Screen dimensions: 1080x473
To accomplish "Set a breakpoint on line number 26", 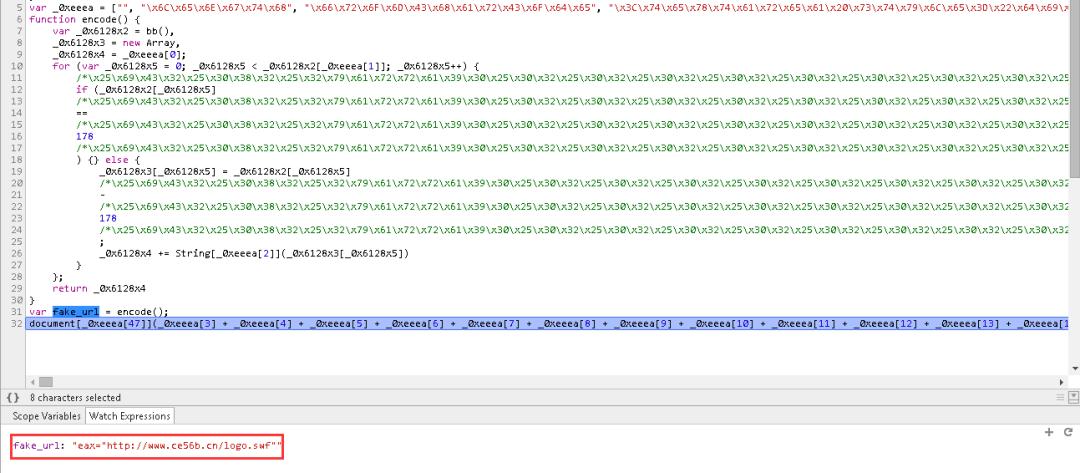I will (x=18, y=253).
